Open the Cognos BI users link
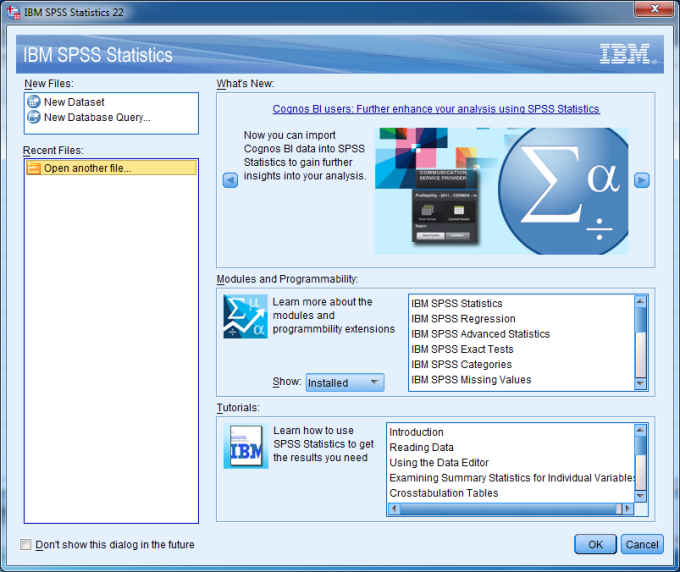Image resolution: width=680 pixels, height=572 pixels. pyautogui.click(x=436, y=109)
